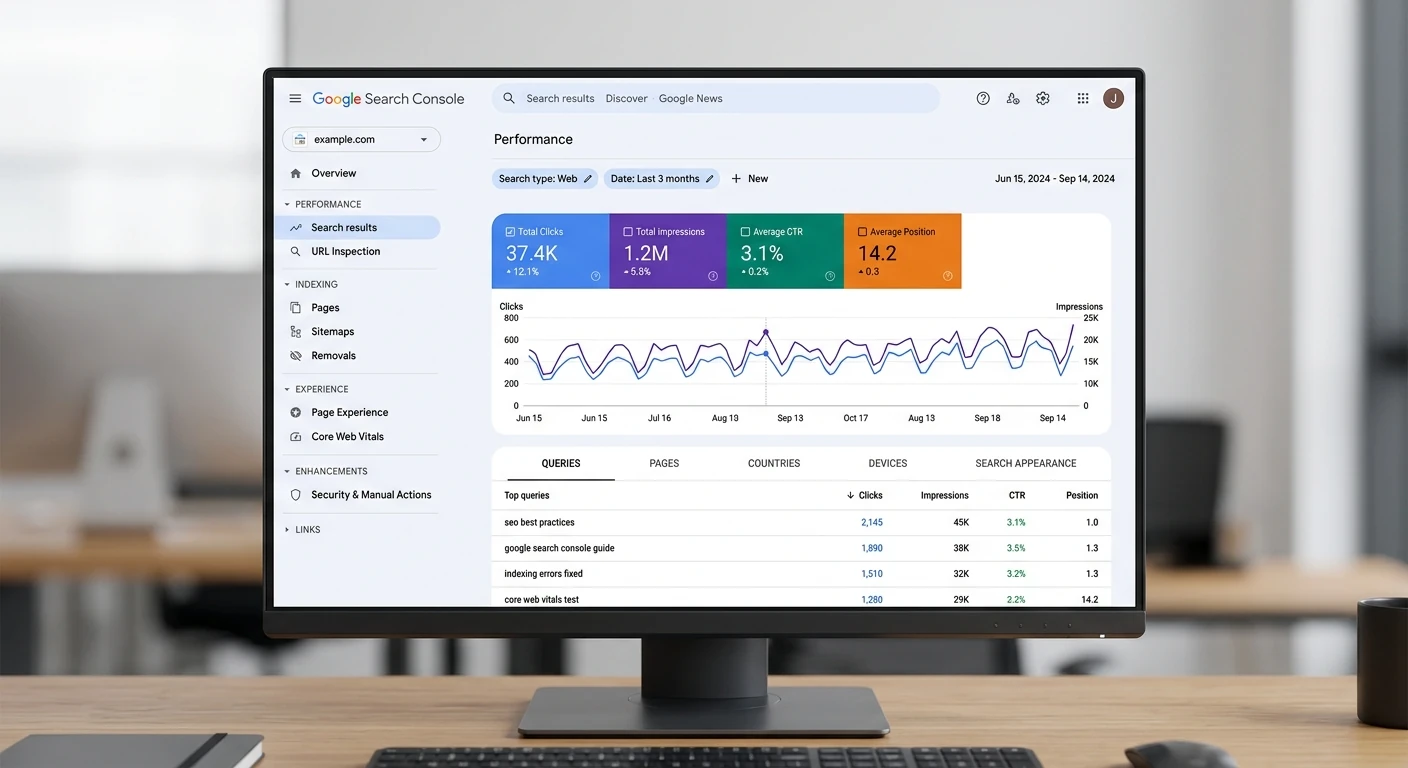Click the New filter button

pyautogui.click(x=750, y=179)
